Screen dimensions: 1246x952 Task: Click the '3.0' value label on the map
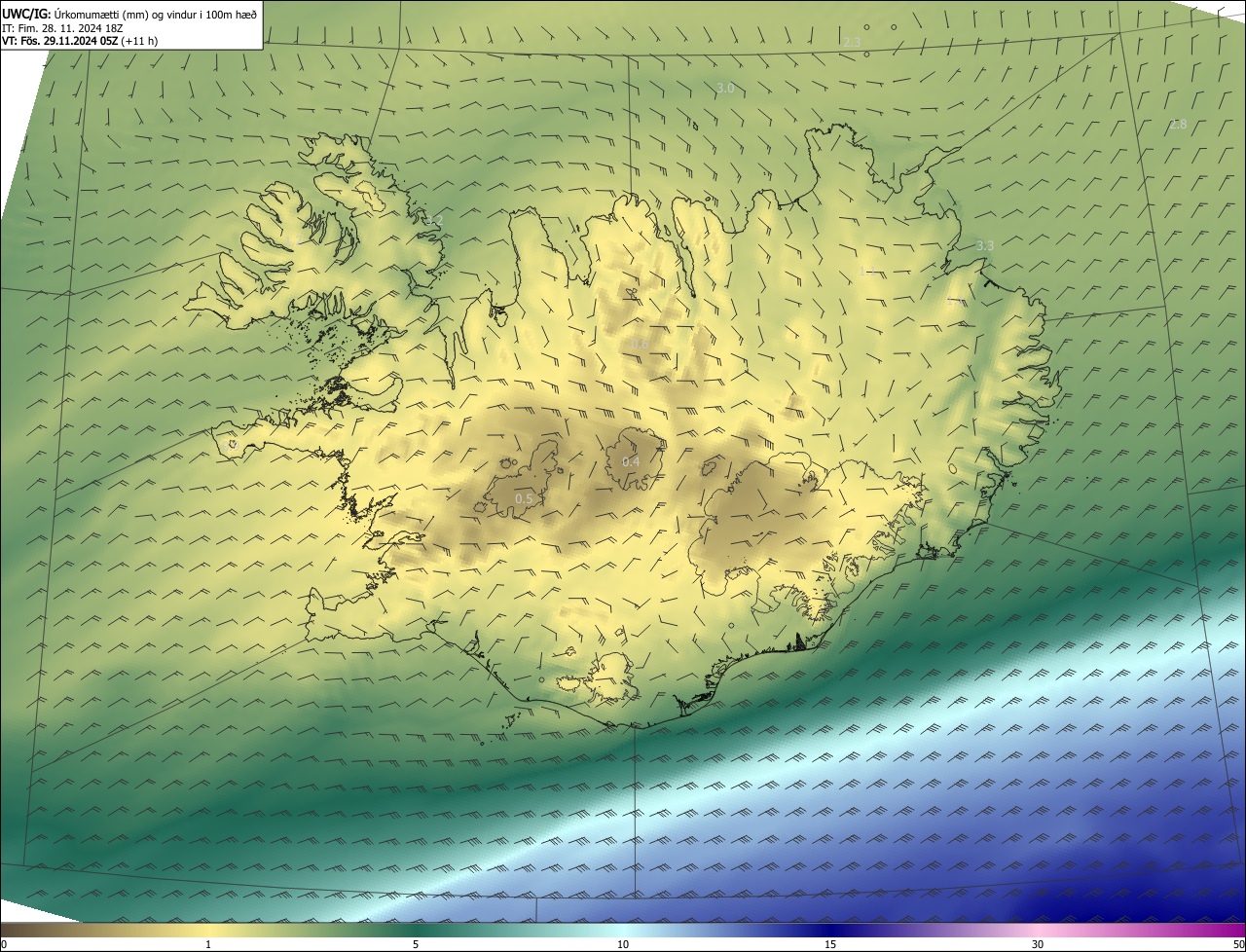(x=725, y=88)
